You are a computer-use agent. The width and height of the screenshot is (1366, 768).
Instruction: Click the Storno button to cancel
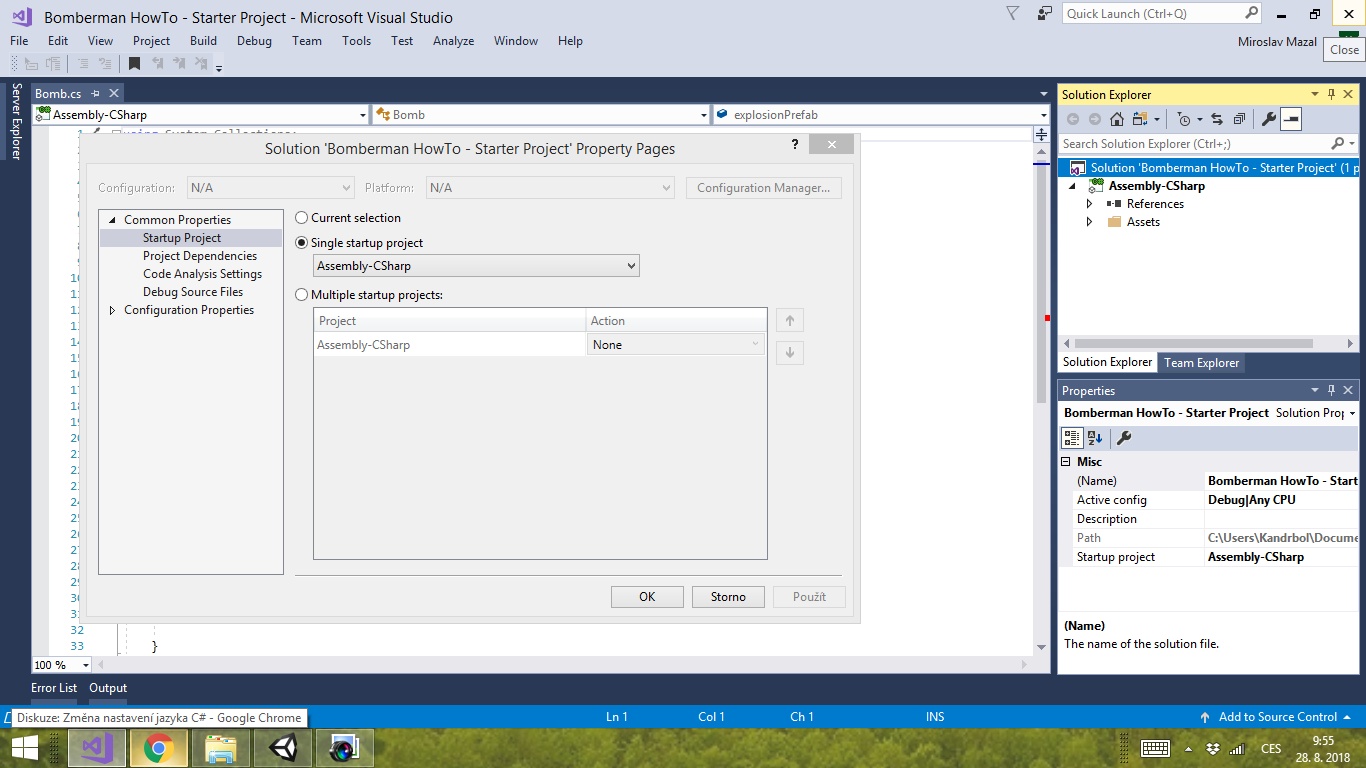728,597
